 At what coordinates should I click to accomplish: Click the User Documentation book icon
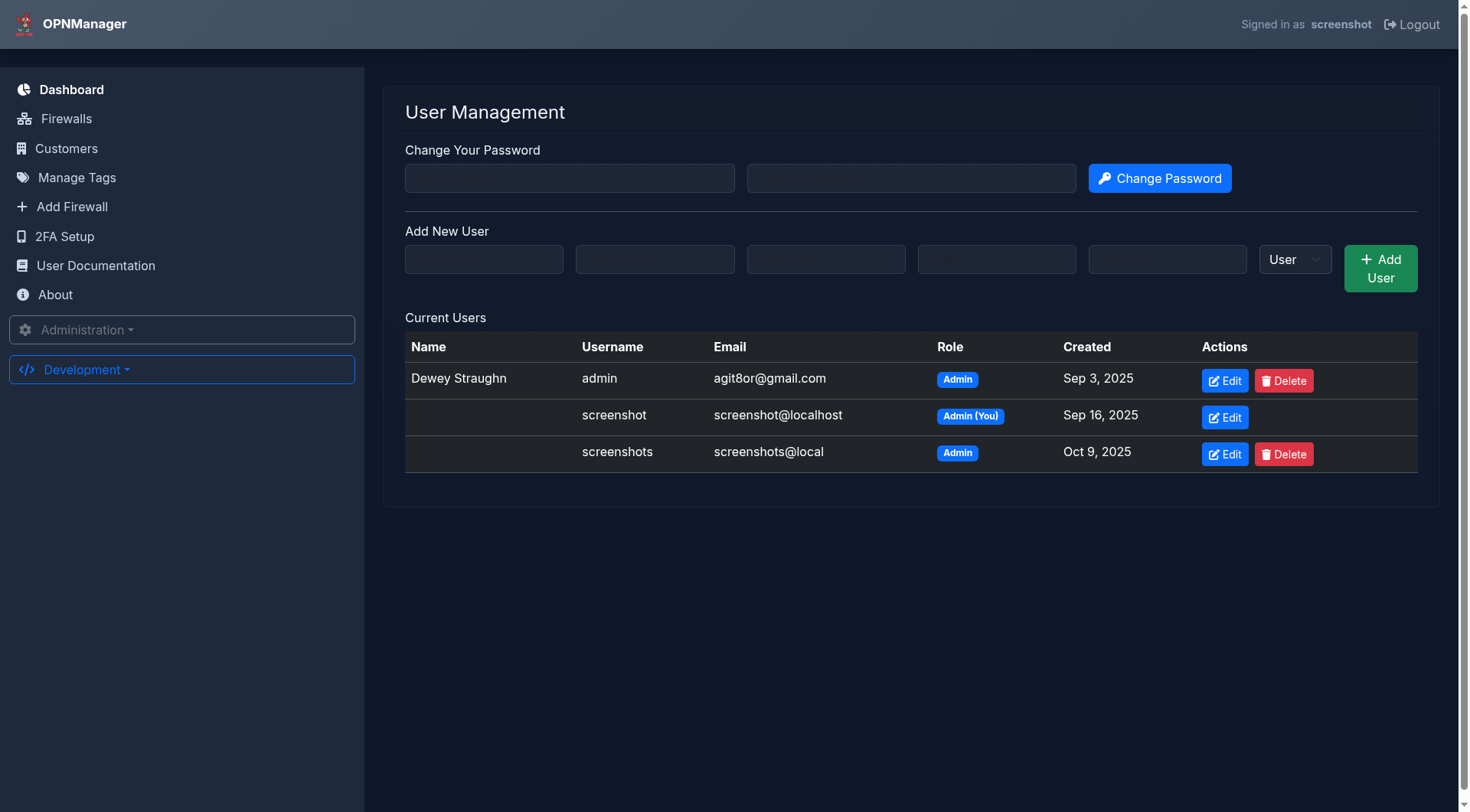click(22, 266)
